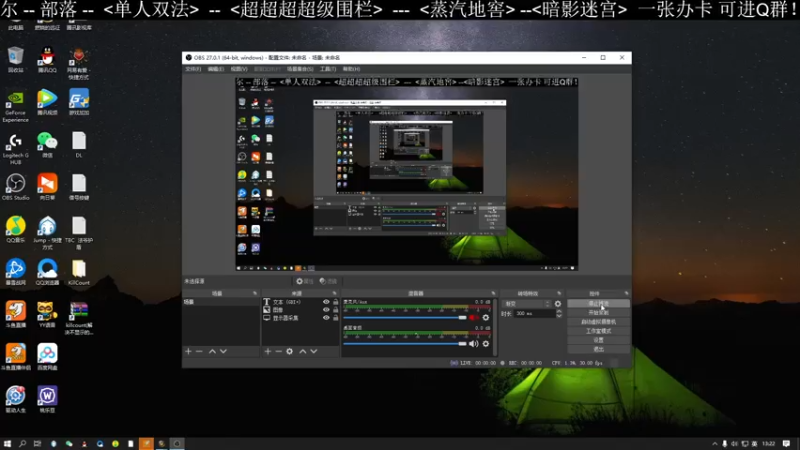
Task: Click 开始录制 start recording button
Action: [x=598, y=312]
